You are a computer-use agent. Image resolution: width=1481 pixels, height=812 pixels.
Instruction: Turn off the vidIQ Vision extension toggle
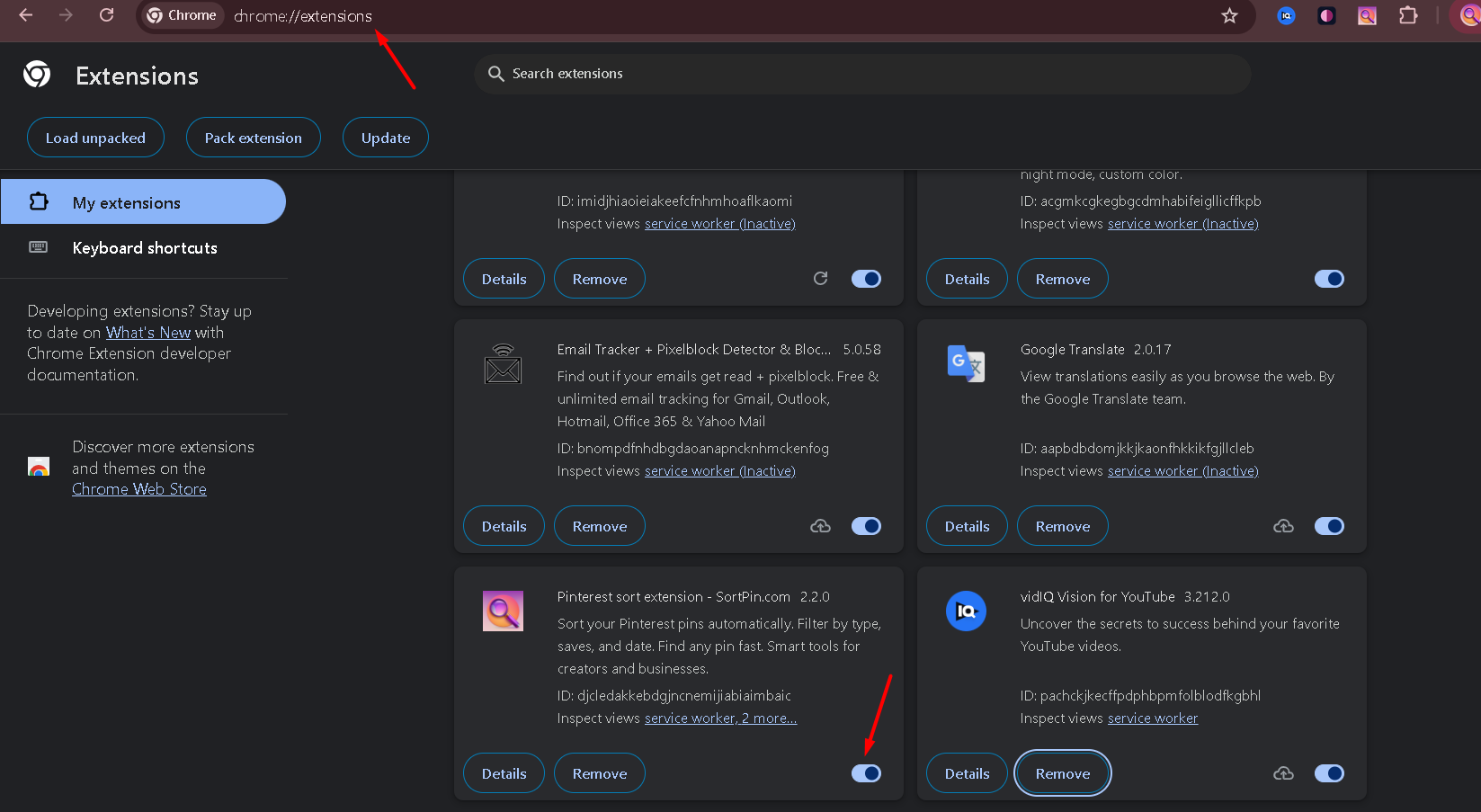tap(1329, 773)
